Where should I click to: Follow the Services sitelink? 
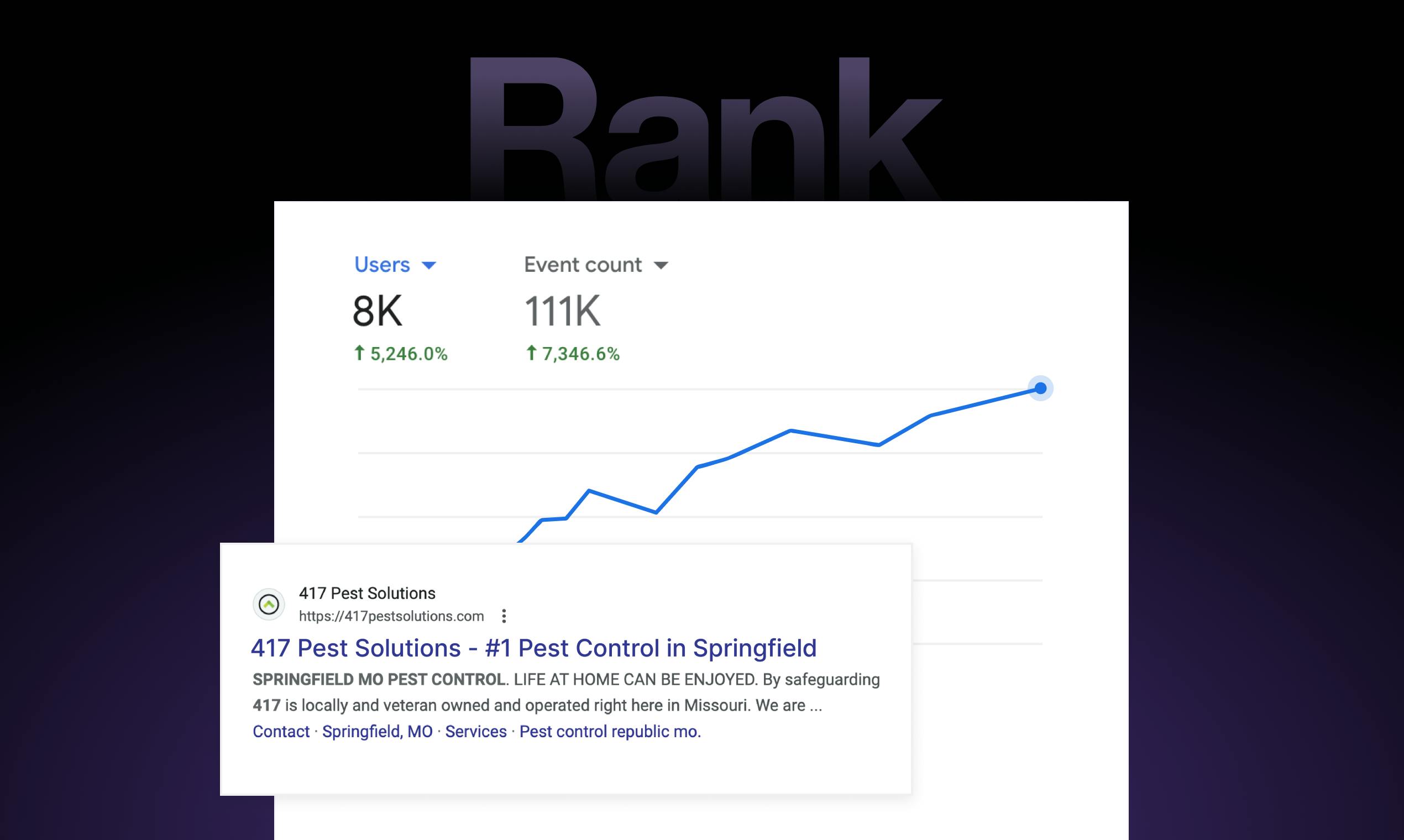click(475, 731)
